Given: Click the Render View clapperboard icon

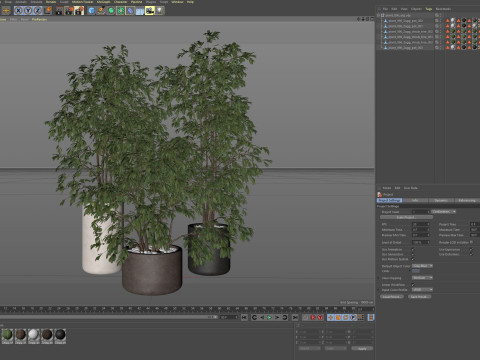Looking at the screenshot, I should click(x=59, y=11).
